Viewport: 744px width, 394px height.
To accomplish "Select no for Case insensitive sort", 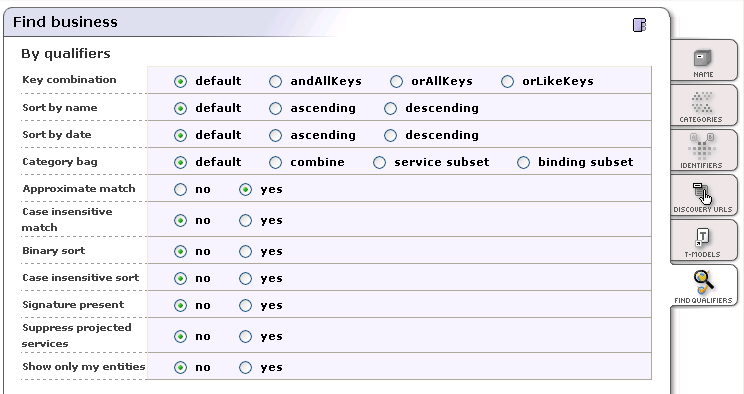I will [x=180, y=279].
